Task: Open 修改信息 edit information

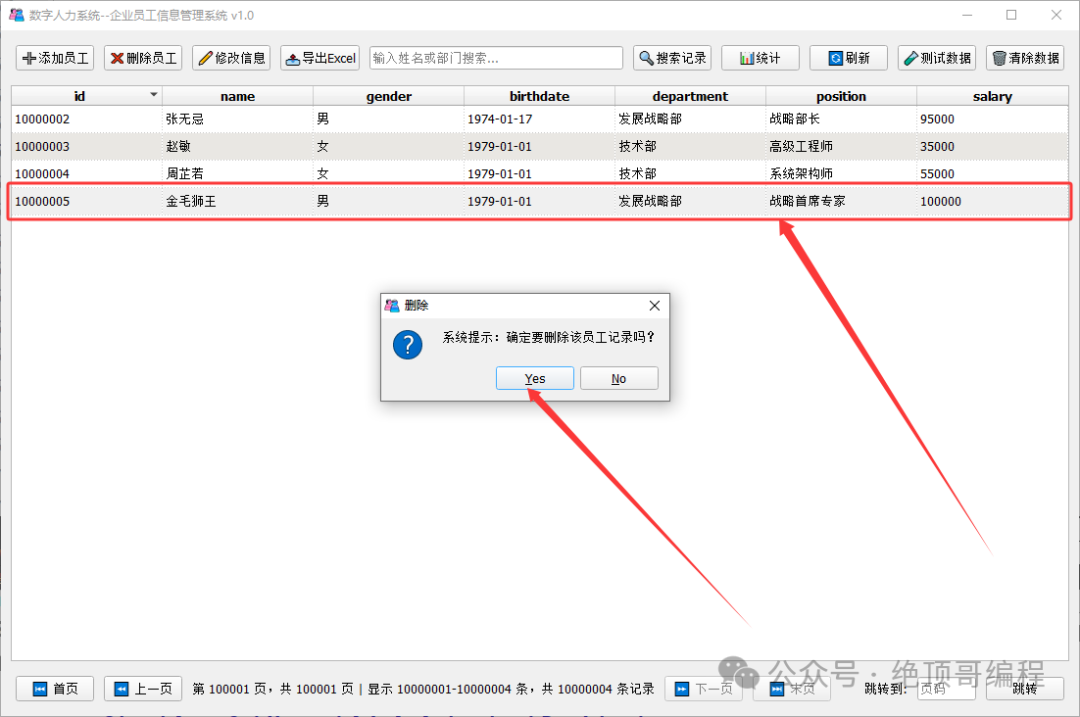Action: pos(231,58)
